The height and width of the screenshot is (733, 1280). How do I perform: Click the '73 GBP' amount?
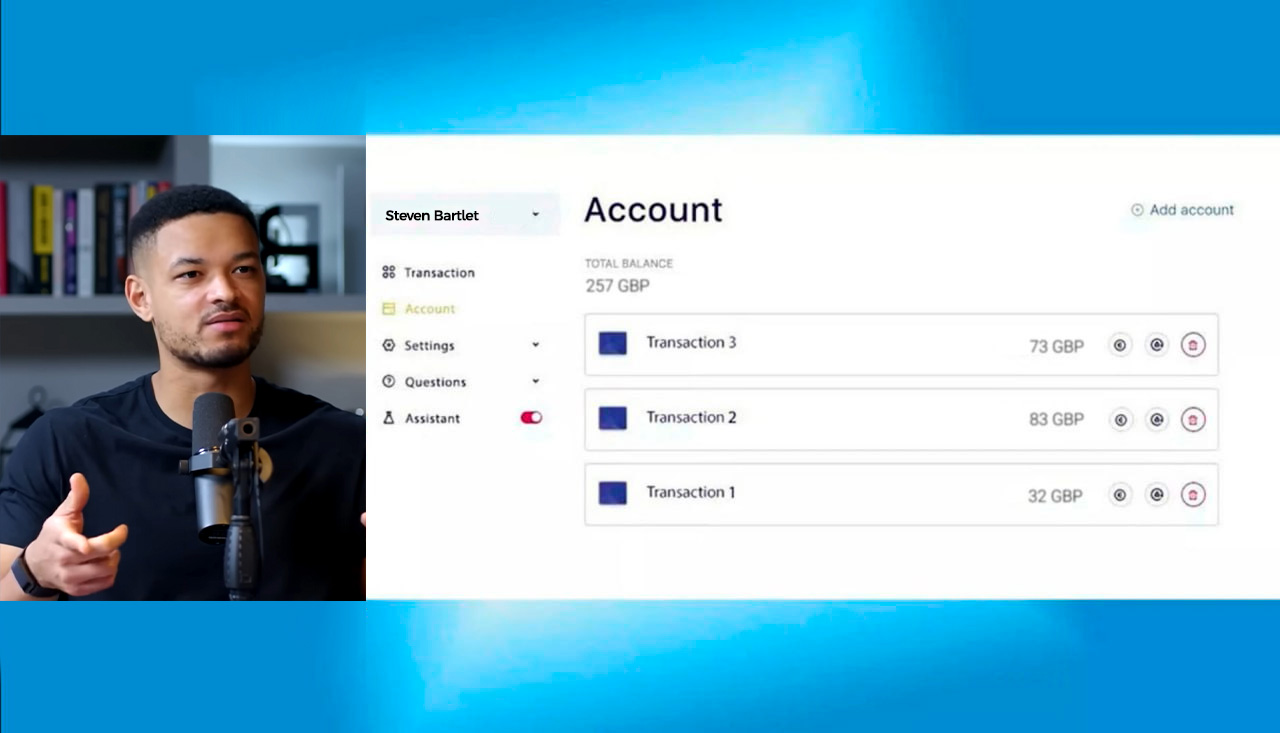[x=1056, y=346]
